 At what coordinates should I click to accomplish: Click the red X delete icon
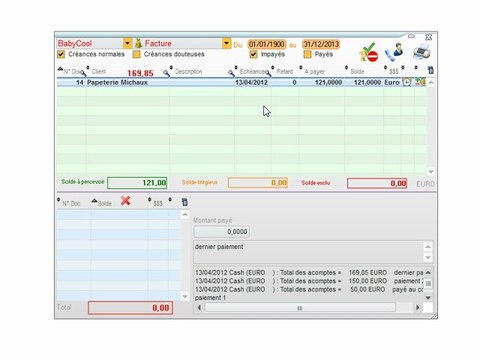coord(125,201)
